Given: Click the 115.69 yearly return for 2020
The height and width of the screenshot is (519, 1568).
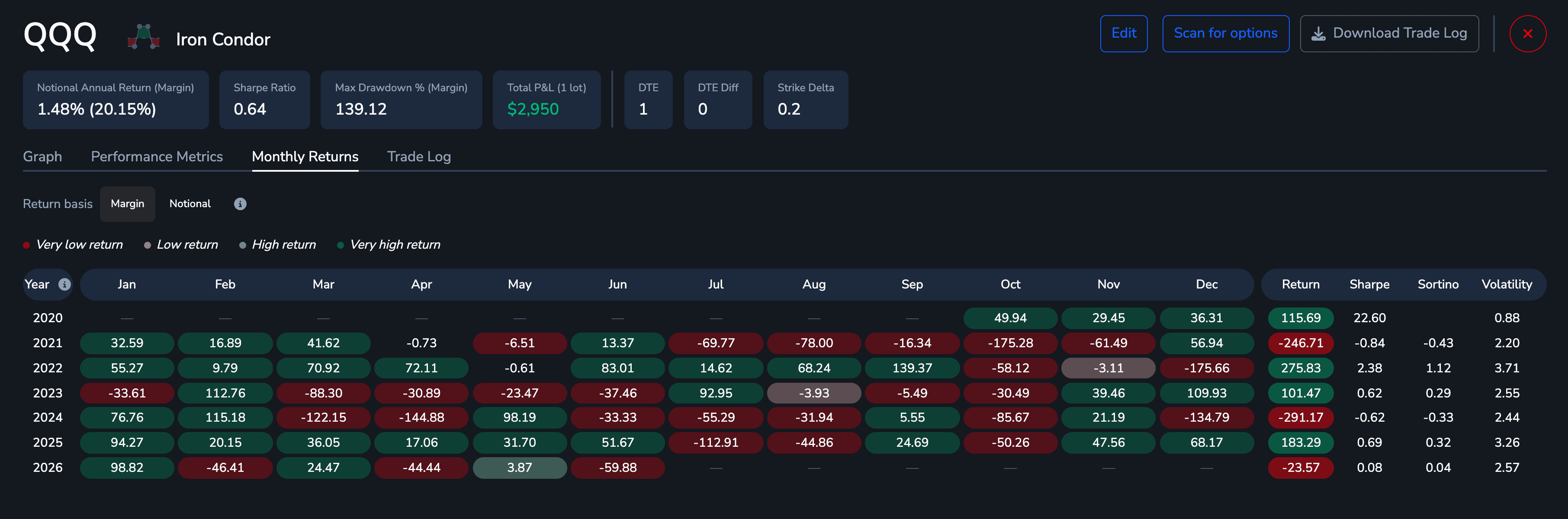Looking at the screenshot, I should pos(1301,318).
